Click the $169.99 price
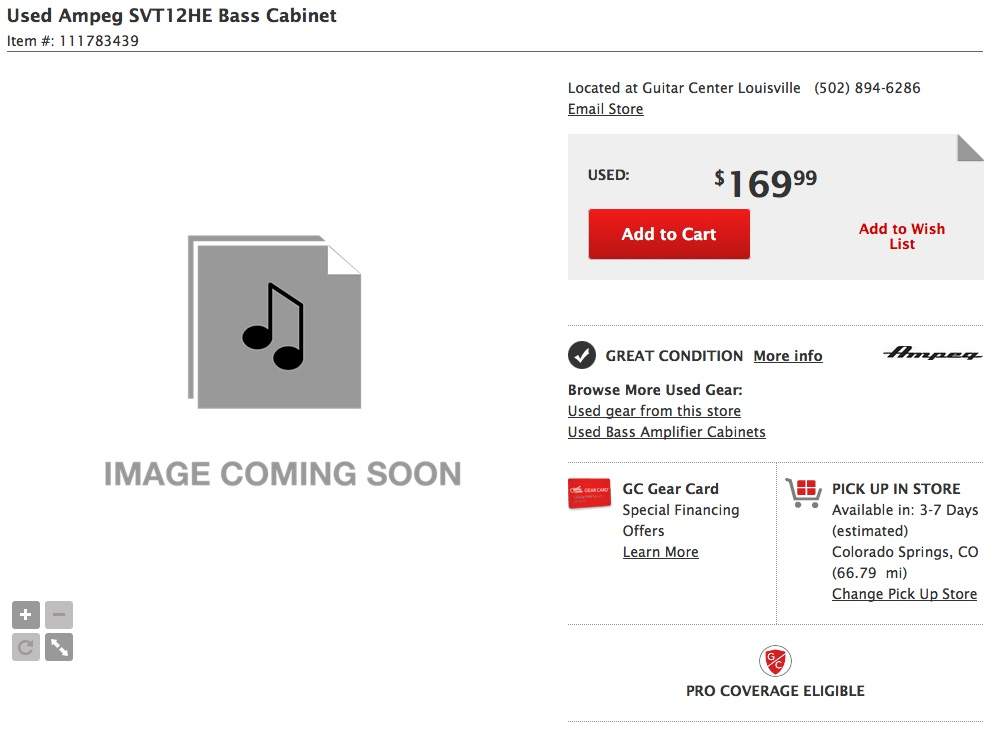993x730 pixels. tap(766, 183)
